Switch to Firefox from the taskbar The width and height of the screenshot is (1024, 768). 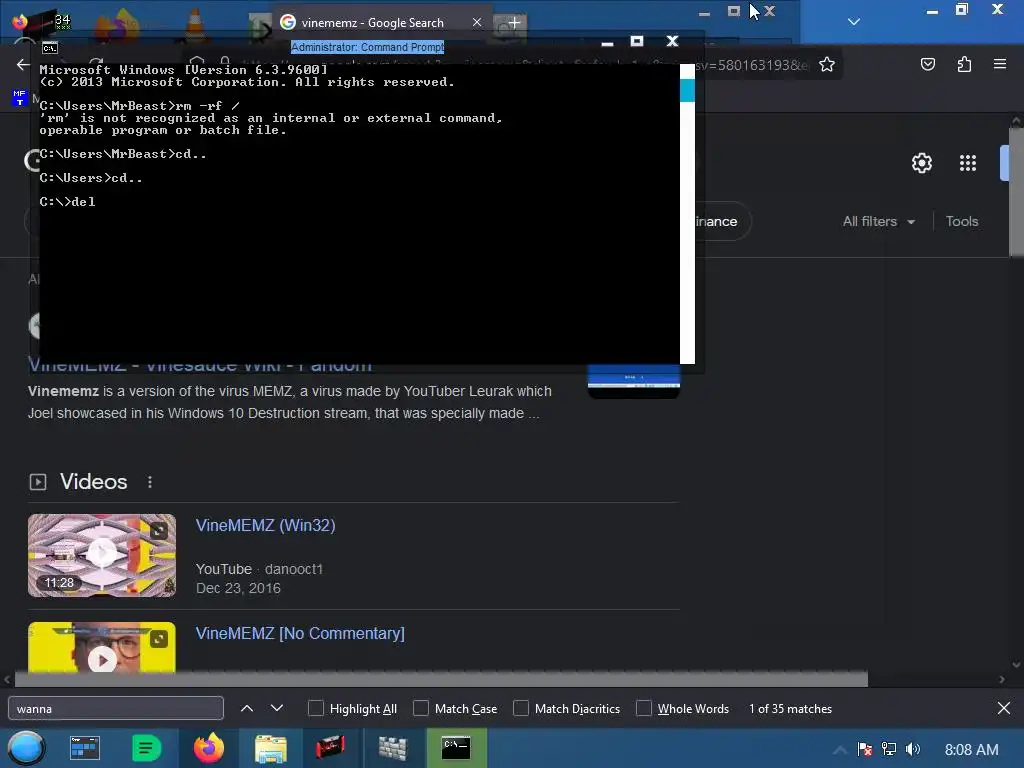click(x=208, y=748)
